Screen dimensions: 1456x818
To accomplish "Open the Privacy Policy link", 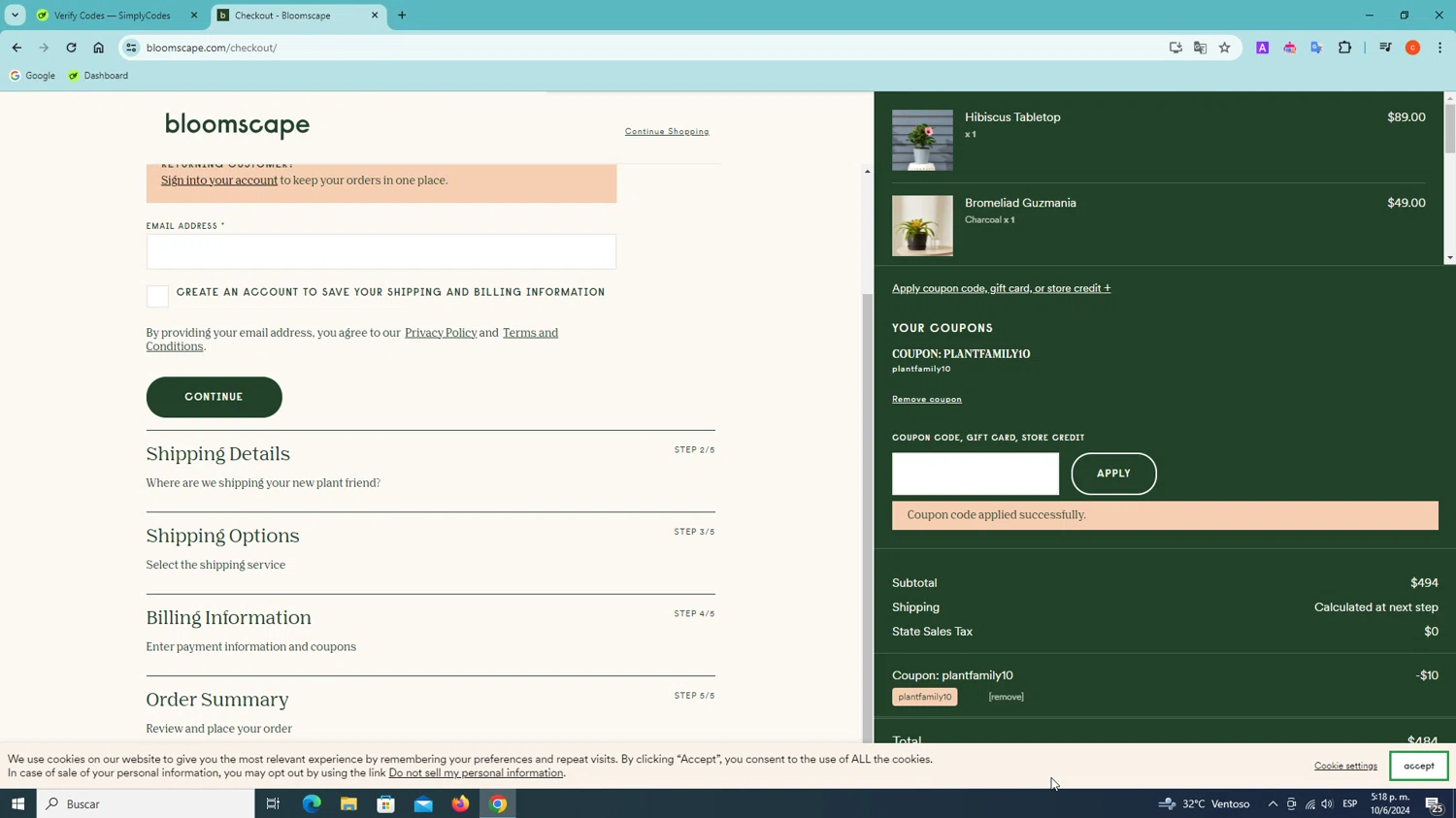I will click(x=441, y=333).
